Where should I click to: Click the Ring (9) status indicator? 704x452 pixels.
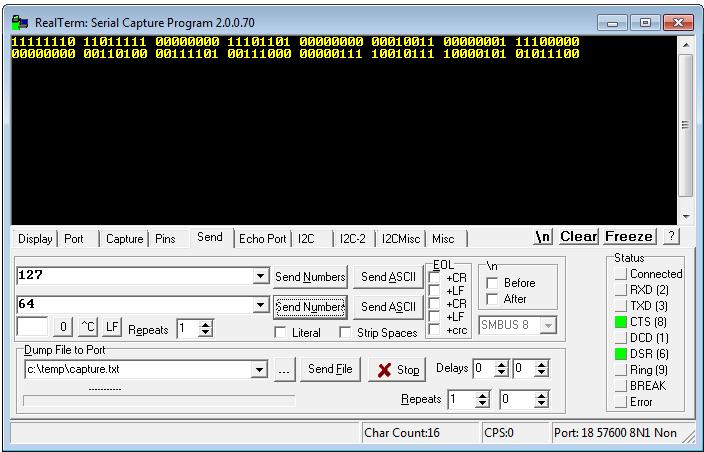pyautogui.click(x=620, y=370)
